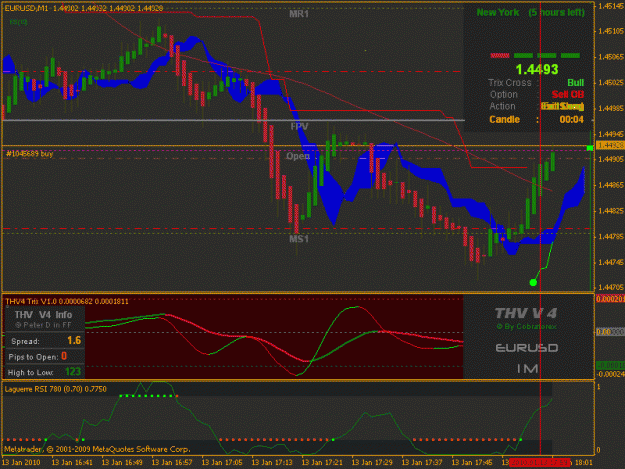Click the #1045689 buy order label
This screenshot has height=469, width=625.
pyautogui.click(x=29, y=154)
